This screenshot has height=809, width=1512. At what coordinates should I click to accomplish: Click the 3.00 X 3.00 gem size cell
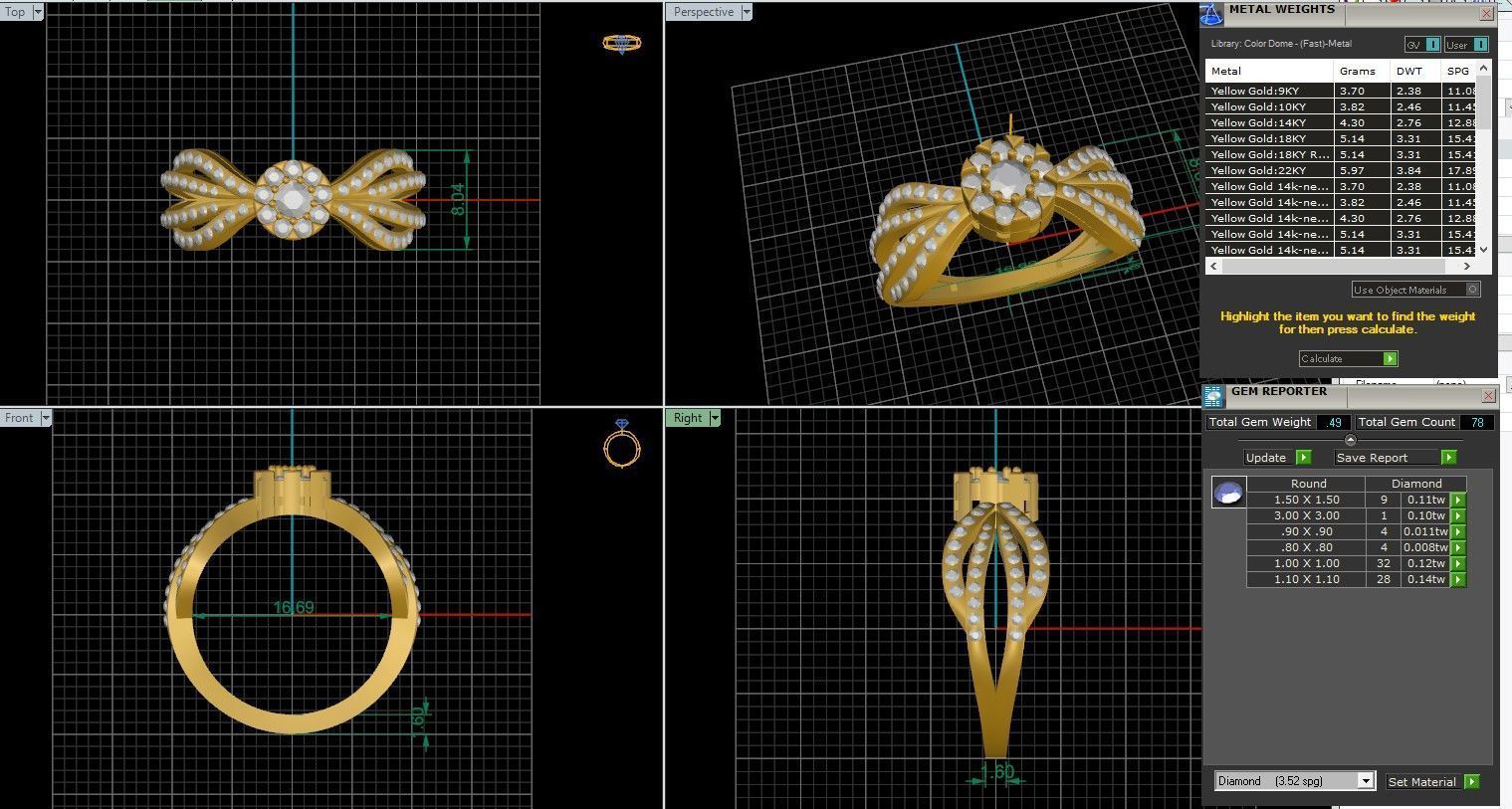pyautogui.click(x=1306, y=516)
